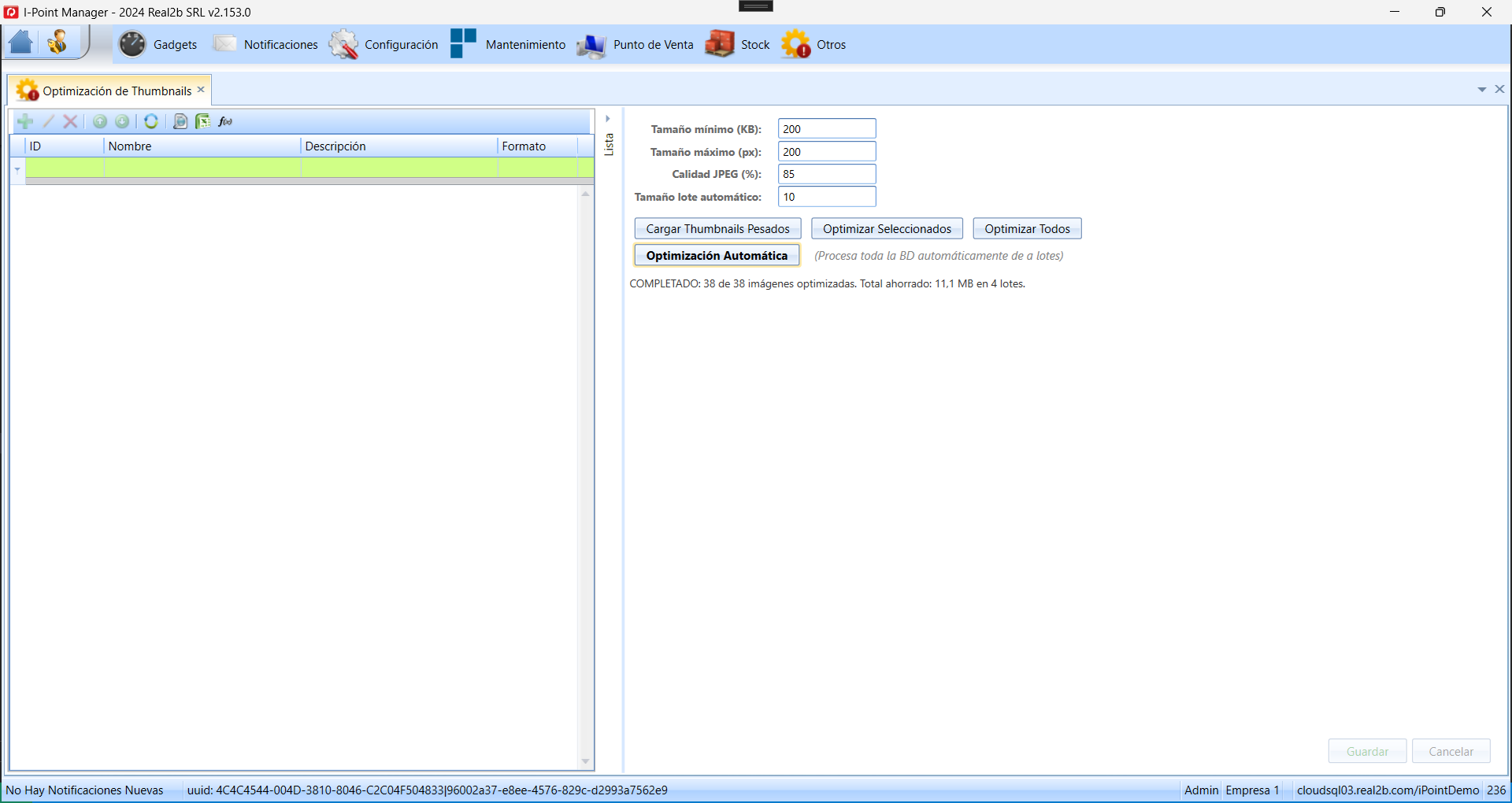The height and width of the screenshot is (803, 1512).
Task: Sort by the ID column header
Action: point(65,146)
